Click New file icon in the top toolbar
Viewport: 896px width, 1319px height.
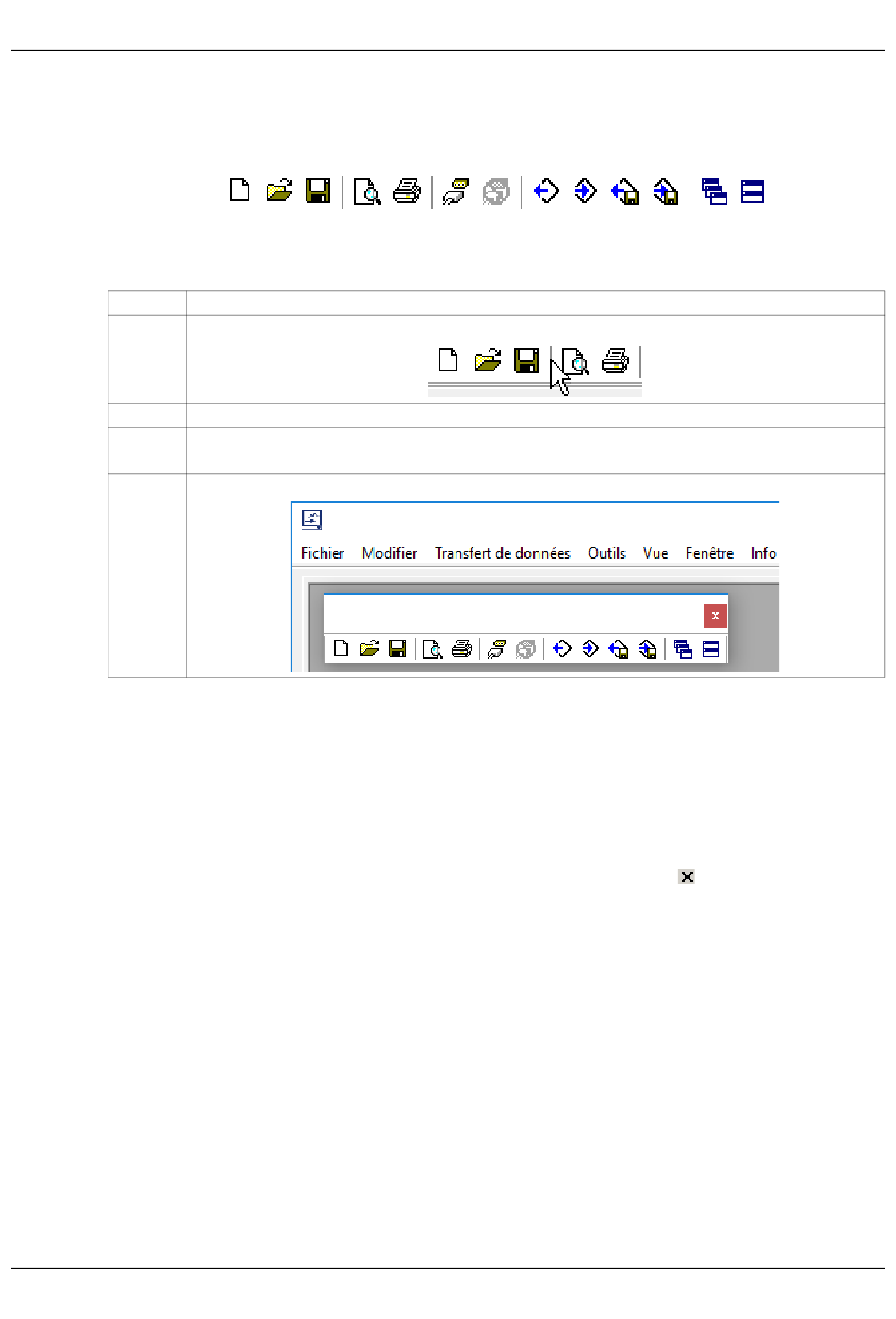pos(241,191)
